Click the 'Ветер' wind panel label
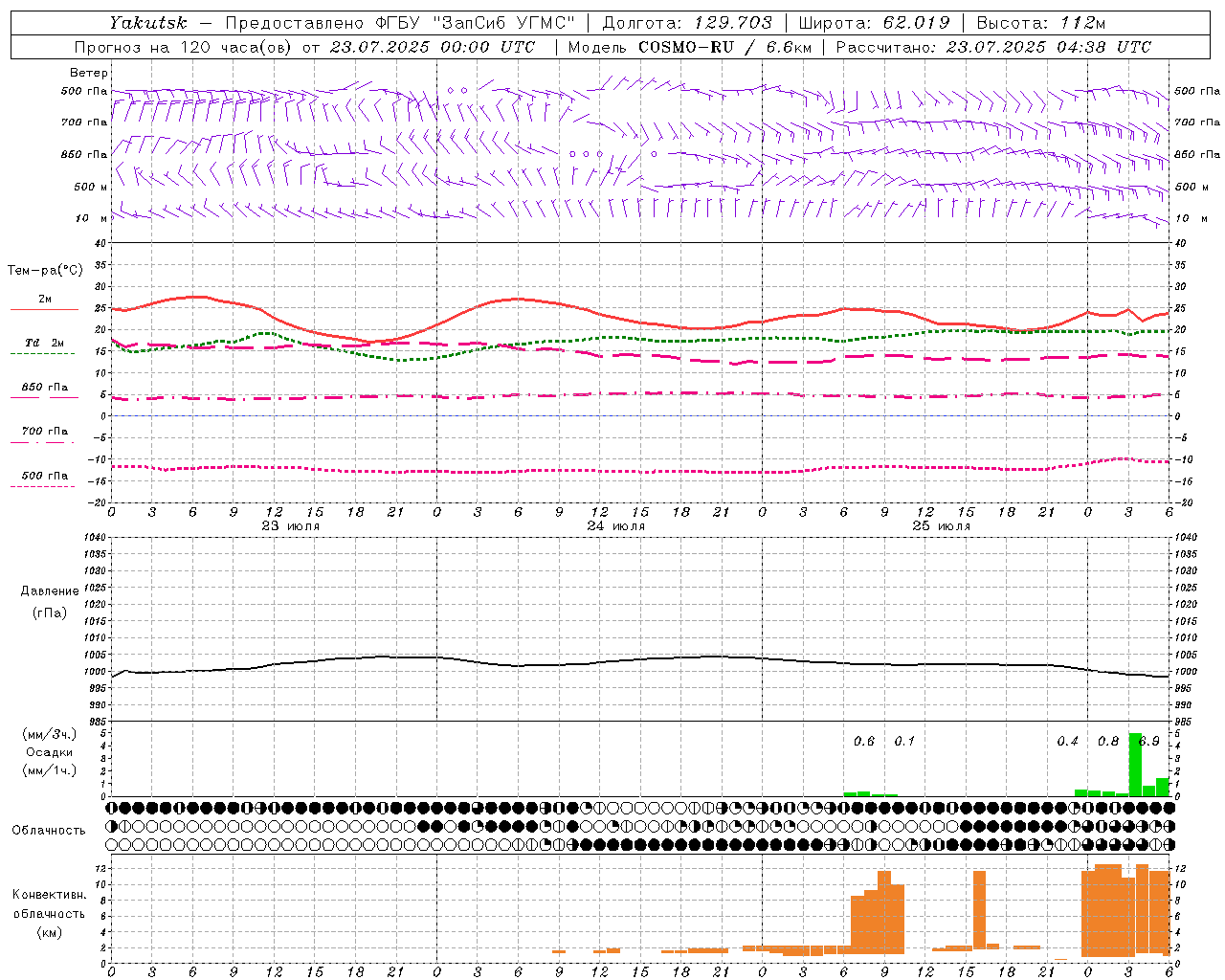Viewport: 1225px width, 980px height. pos(89,73)
